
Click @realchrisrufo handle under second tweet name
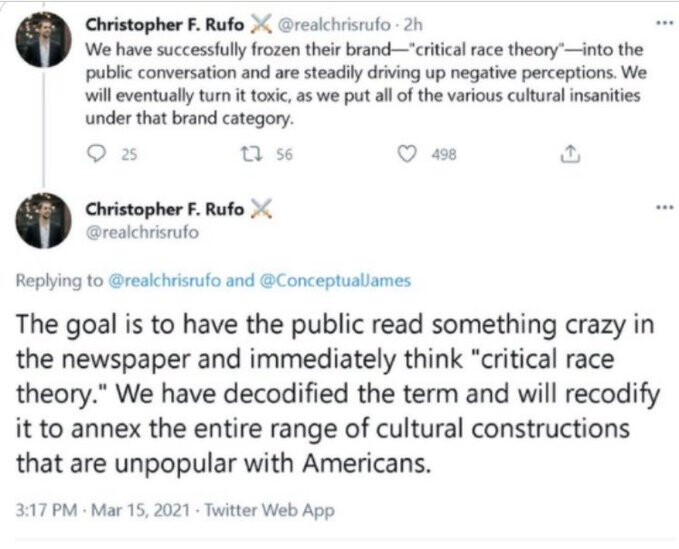pos(142,233)
